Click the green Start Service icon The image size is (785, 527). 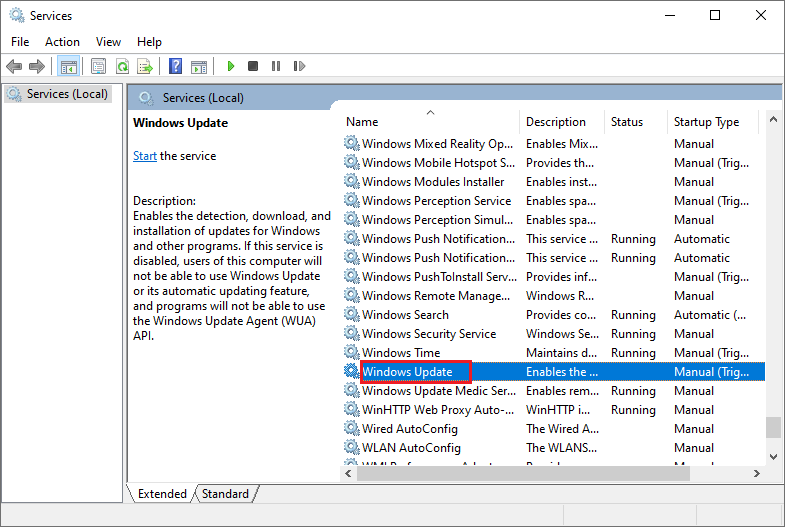pyautogui.click(x=231, y=66)
